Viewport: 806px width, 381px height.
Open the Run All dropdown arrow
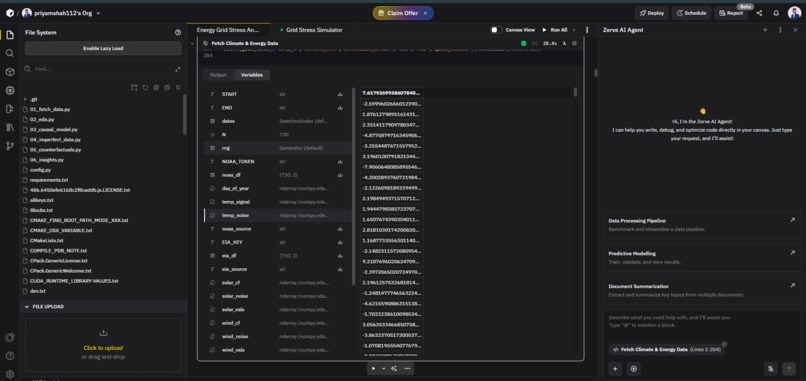[574, 30]
